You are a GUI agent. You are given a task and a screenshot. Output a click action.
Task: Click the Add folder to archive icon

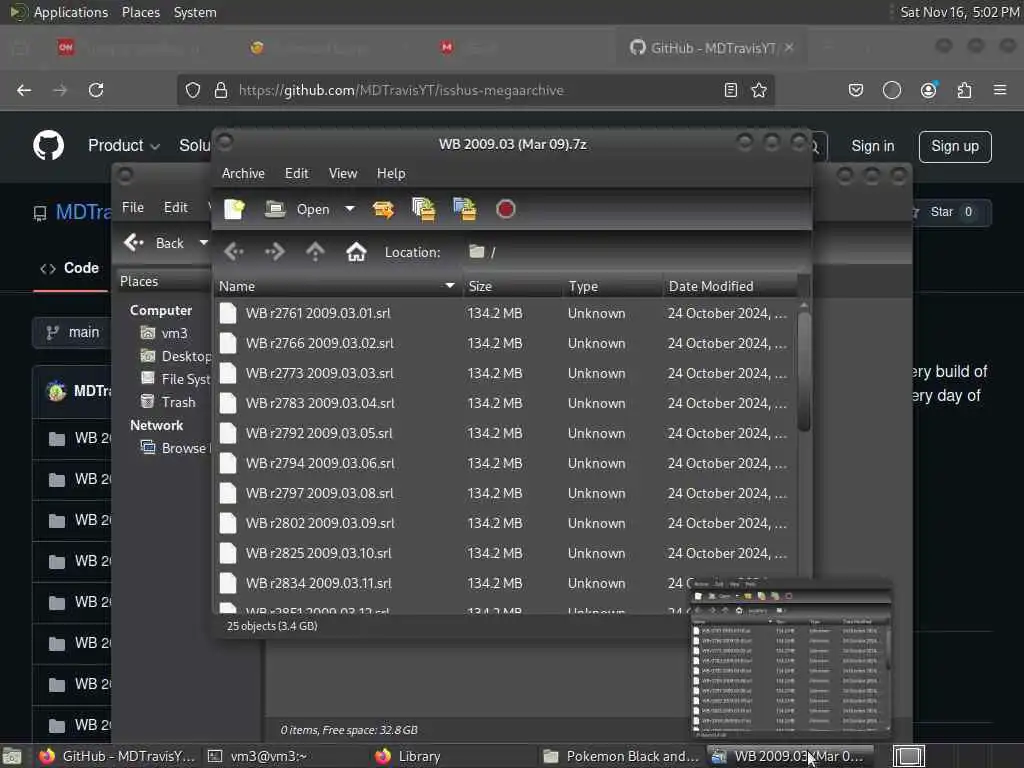pos(465,209)
